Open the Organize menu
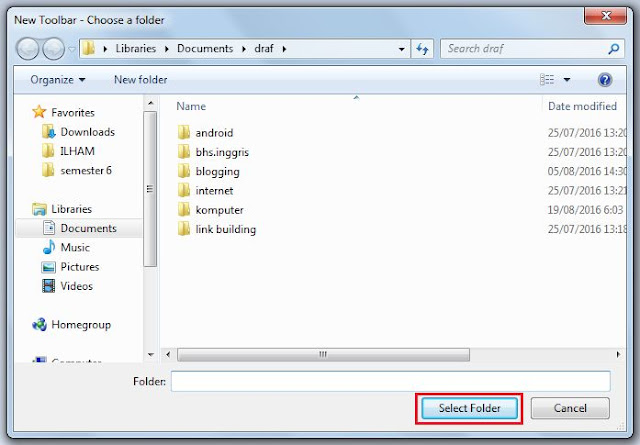This screenshot has height=445, width=640. 58,80
